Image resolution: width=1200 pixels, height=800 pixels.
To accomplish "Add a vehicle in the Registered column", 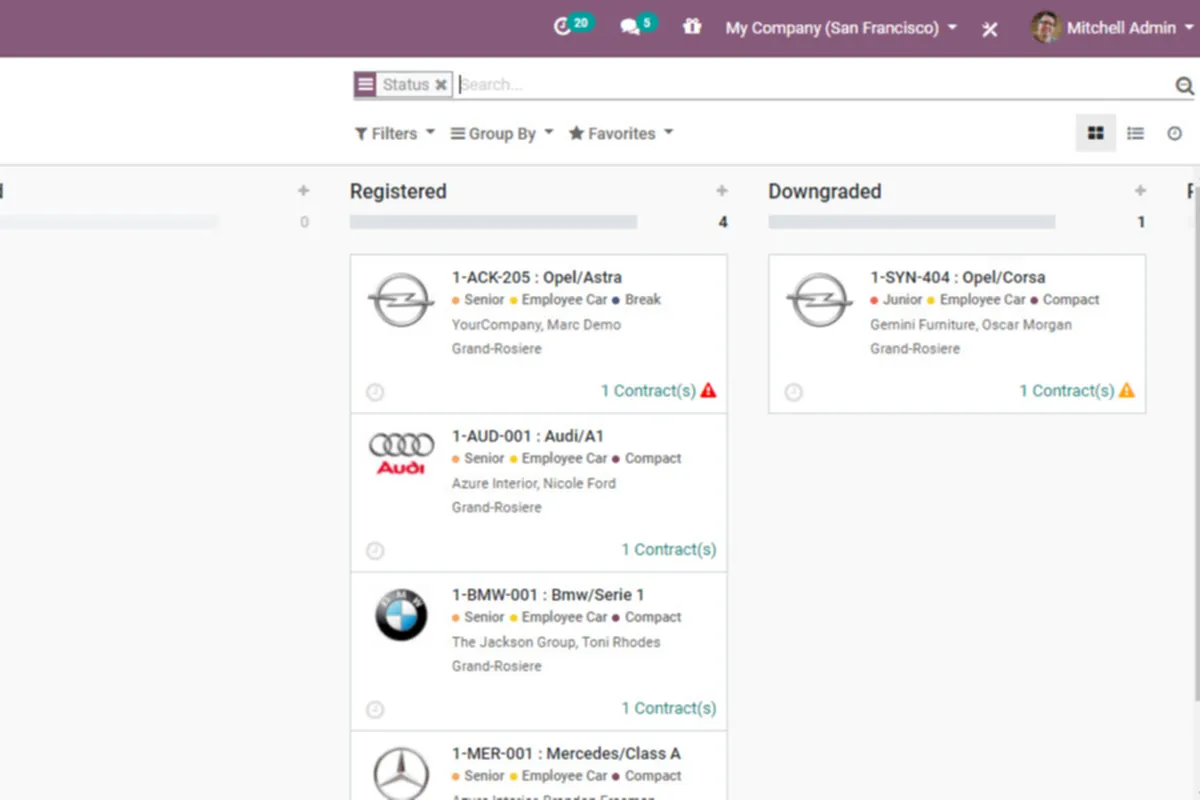I will [x=722, y=191].
